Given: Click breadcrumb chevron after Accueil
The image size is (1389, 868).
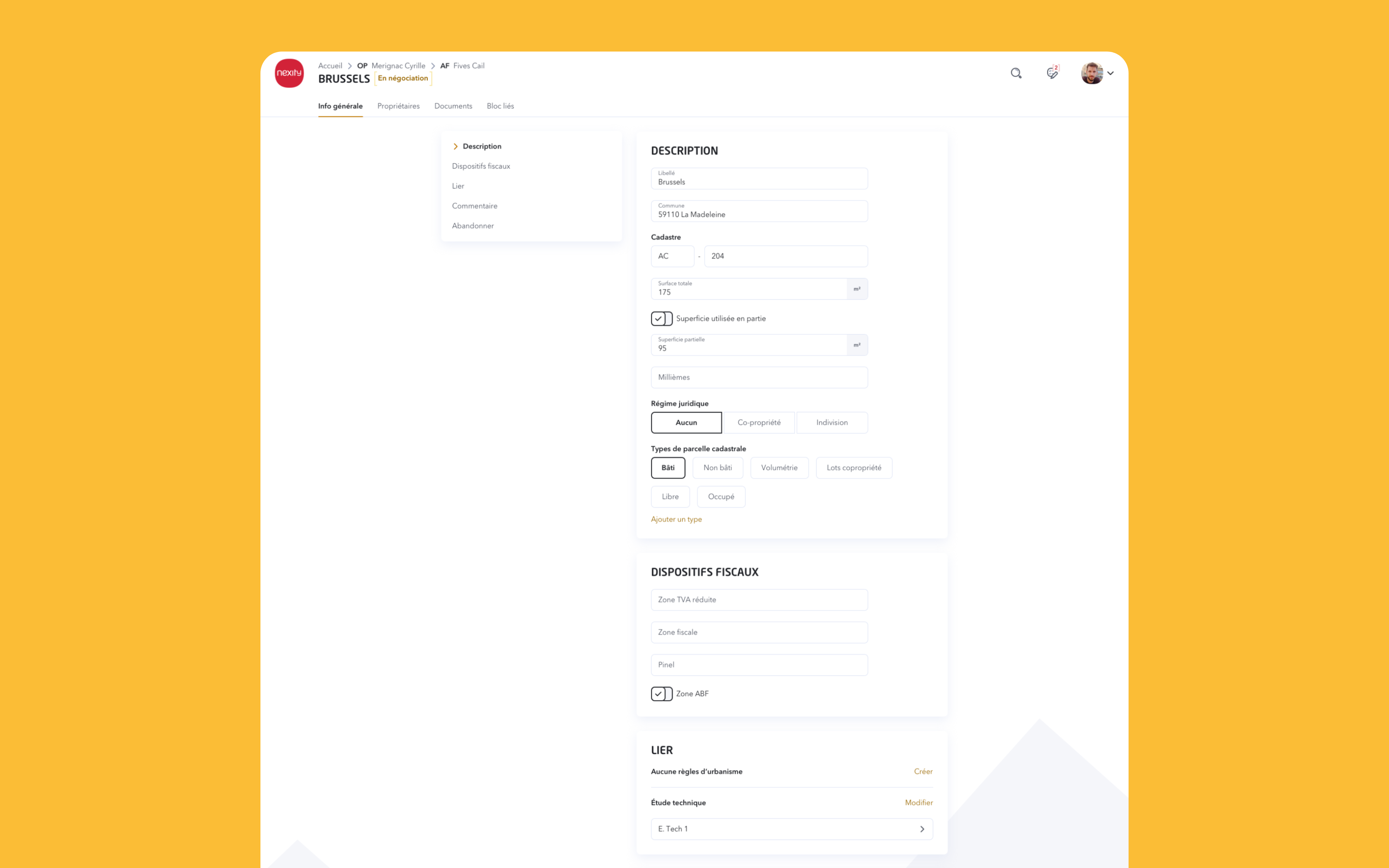Looking at the screenshot, I should coord(350,66).
